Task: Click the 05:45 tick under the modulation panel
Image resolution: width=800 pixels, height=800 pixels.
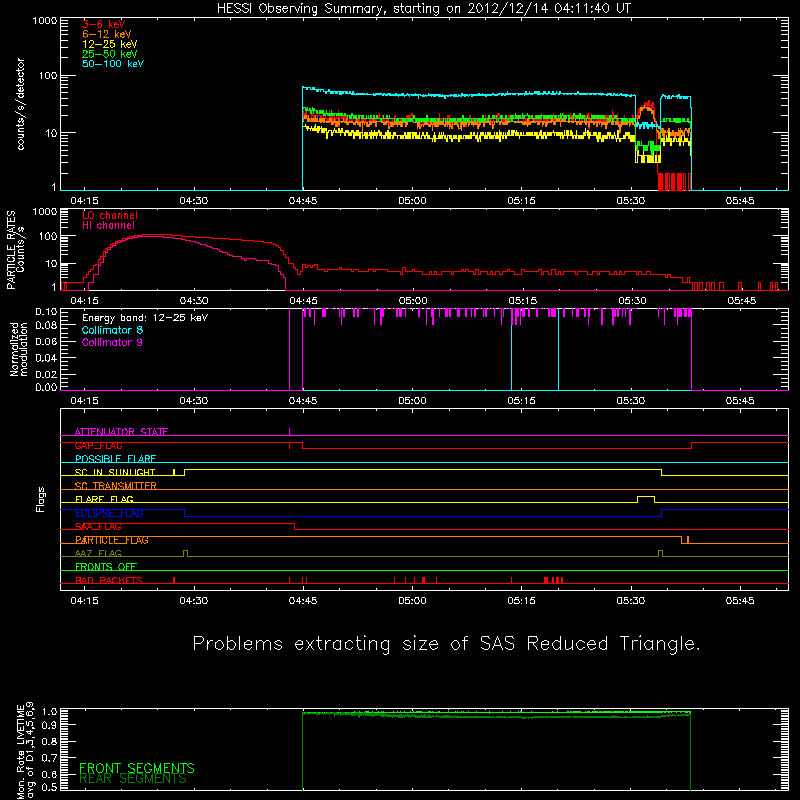Action: (740, 401)
